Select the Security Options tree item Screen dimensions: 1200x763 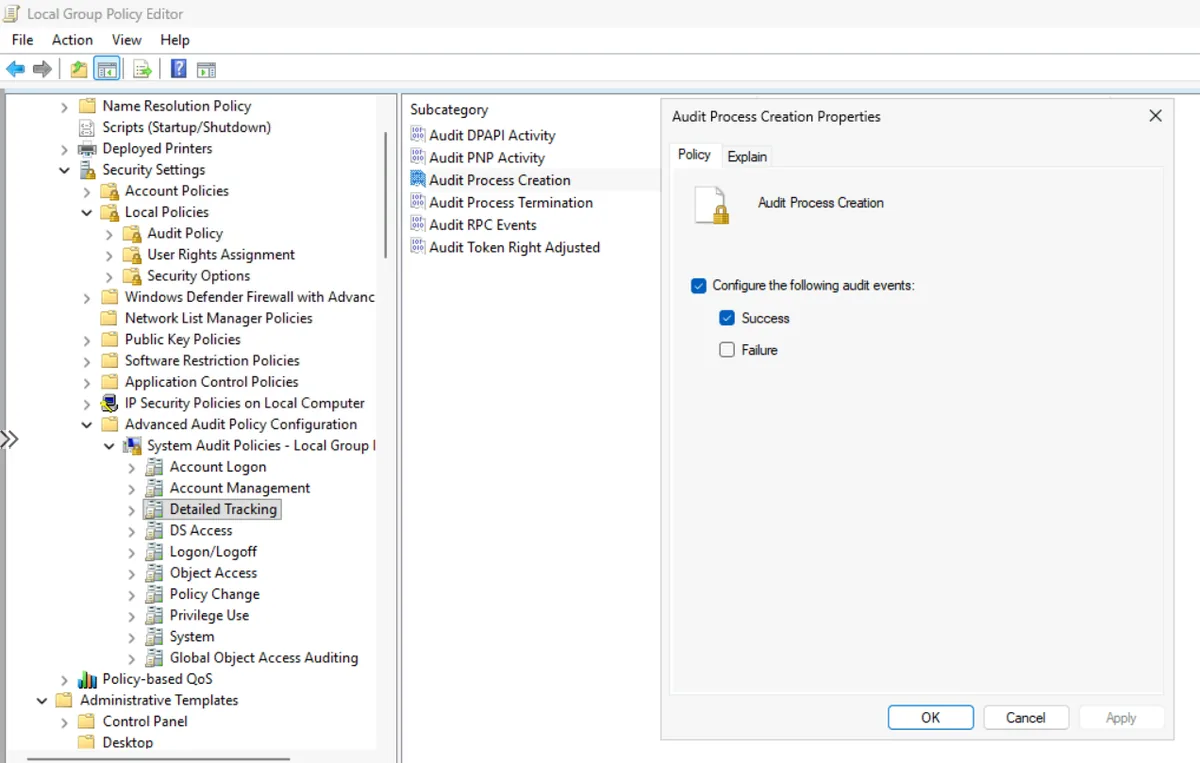198,276
